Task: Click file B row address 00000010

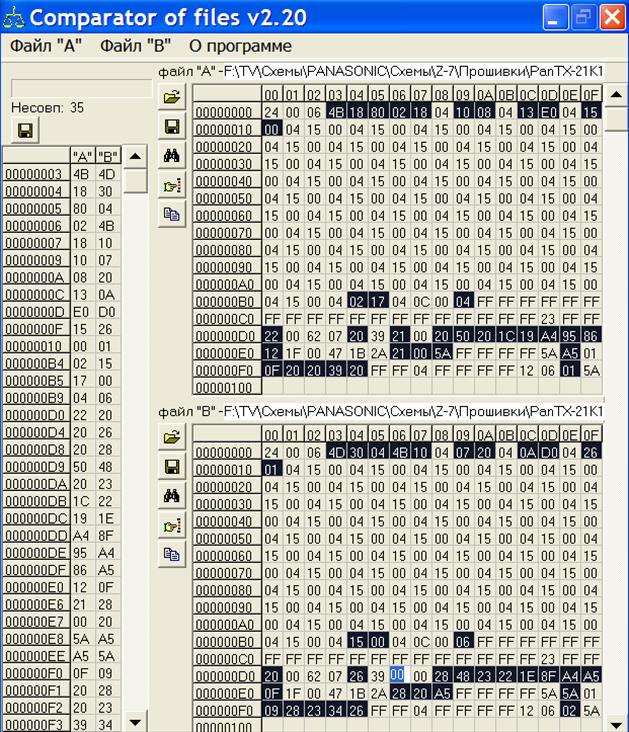Action: [226, 470]
